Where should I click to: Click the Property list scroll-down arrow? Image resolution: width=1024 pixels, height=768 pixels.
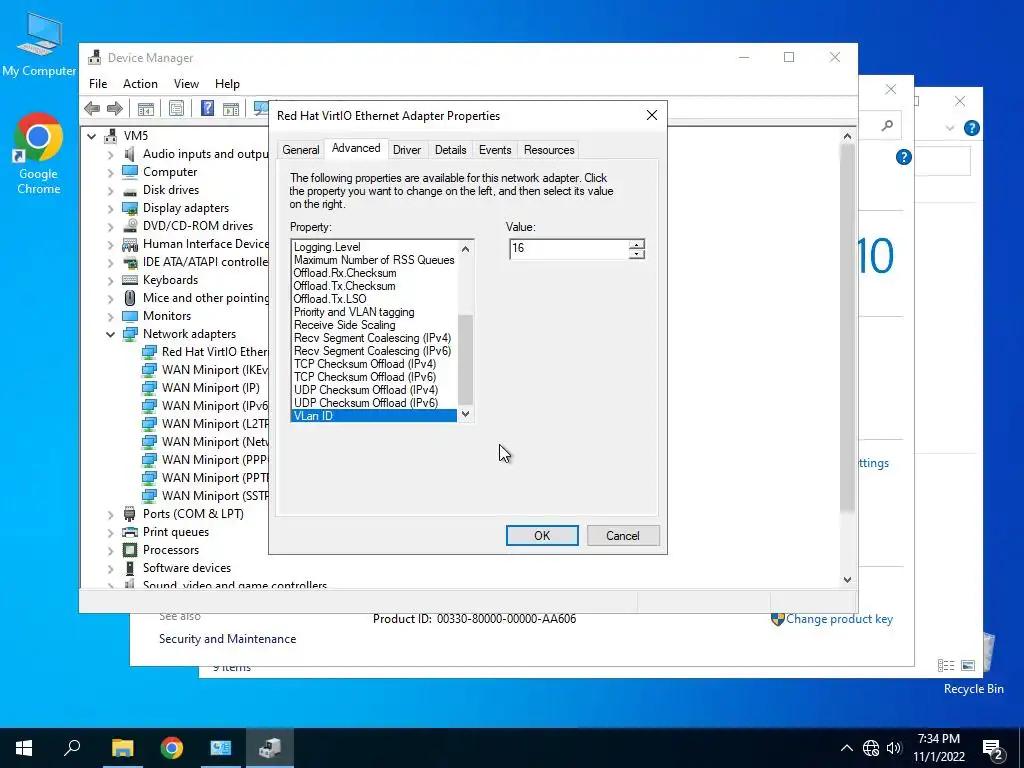tap(465, 413)
